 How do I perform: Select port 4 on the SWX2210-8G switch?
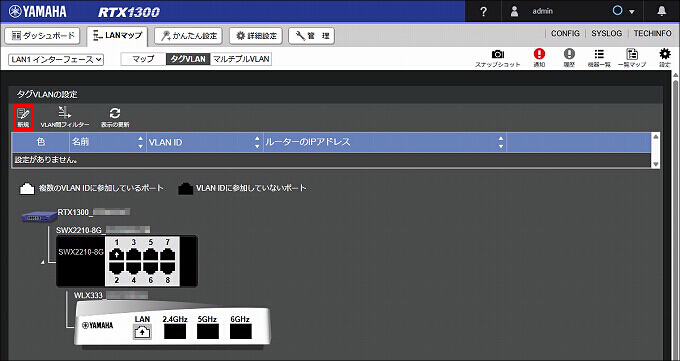point(134,268)
